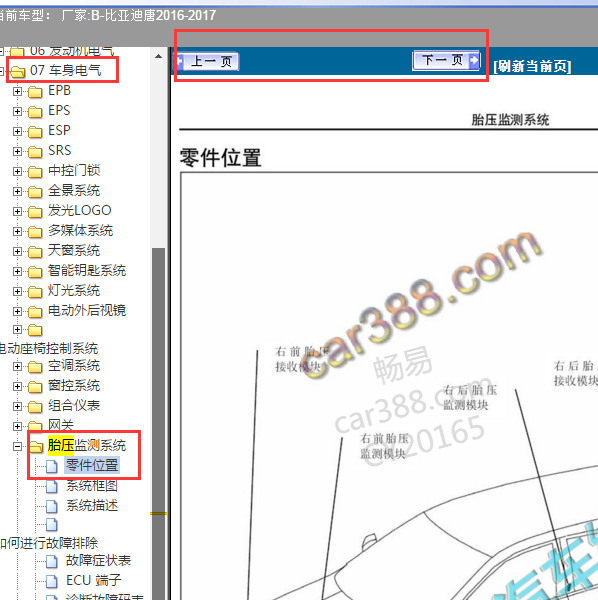The image size is (598, 600).
Task: Open the 故障症状表 entry
Action: coord(98,561)
